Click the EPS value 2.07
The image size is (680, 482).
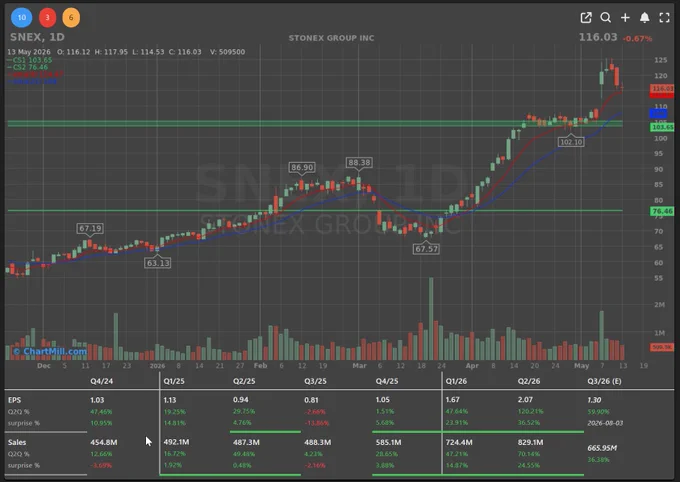(x=525, y=400)
